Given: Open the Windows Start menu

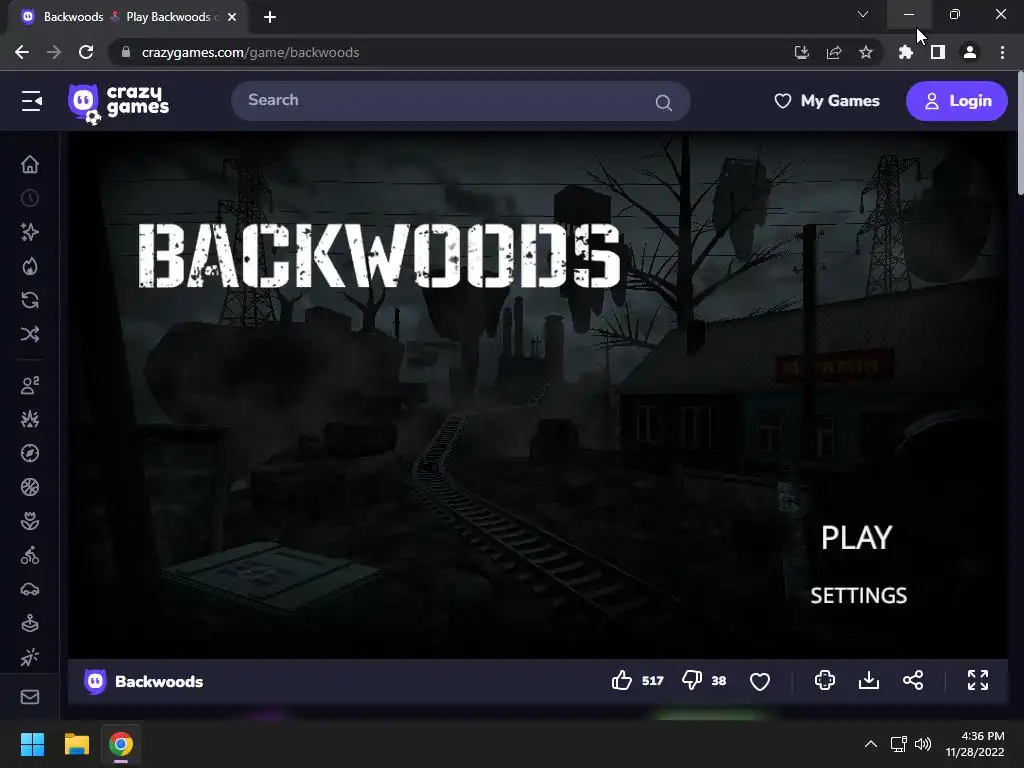Looking at the screenshot, I should click(32, 744).
